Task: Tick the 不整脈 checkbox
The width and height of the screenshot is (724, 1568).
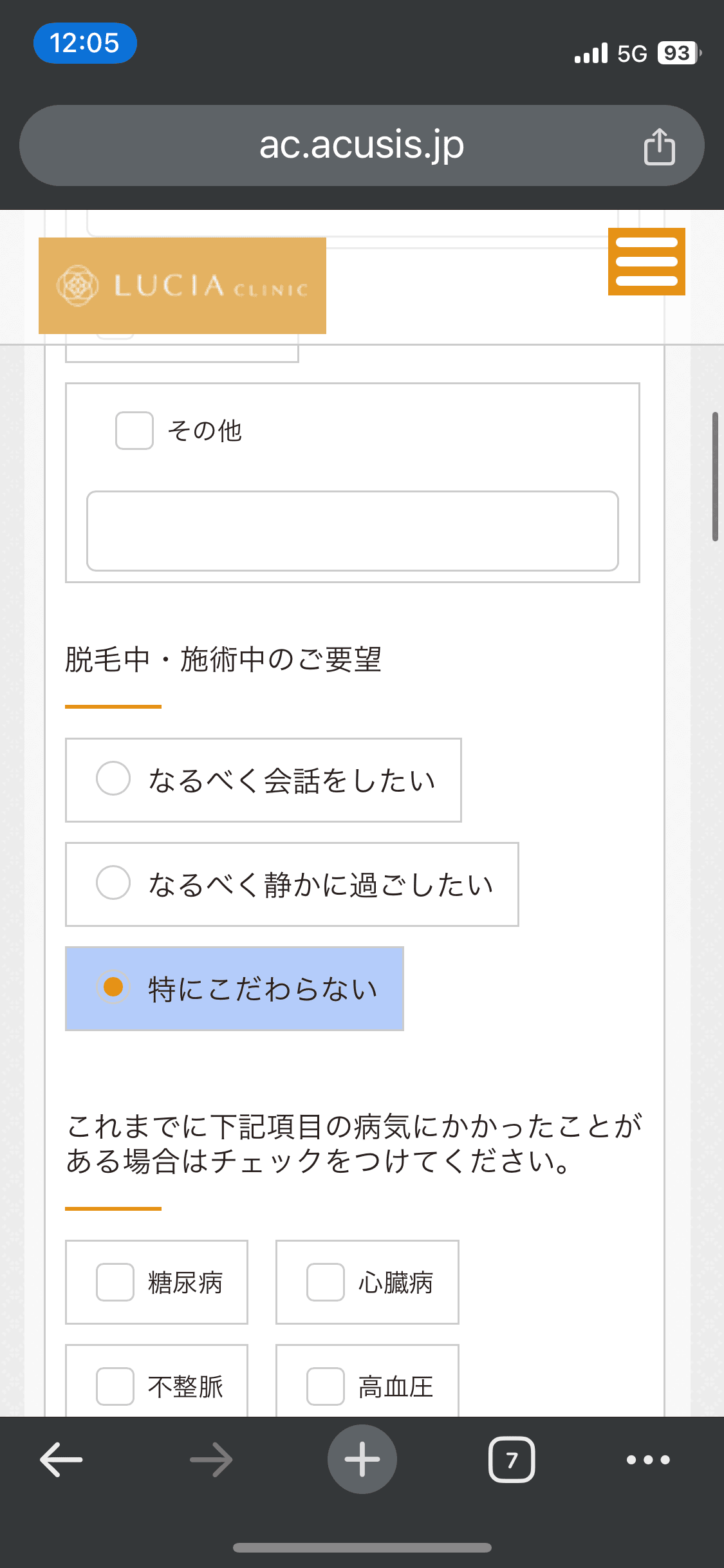Action: (x=115, y=1386)
